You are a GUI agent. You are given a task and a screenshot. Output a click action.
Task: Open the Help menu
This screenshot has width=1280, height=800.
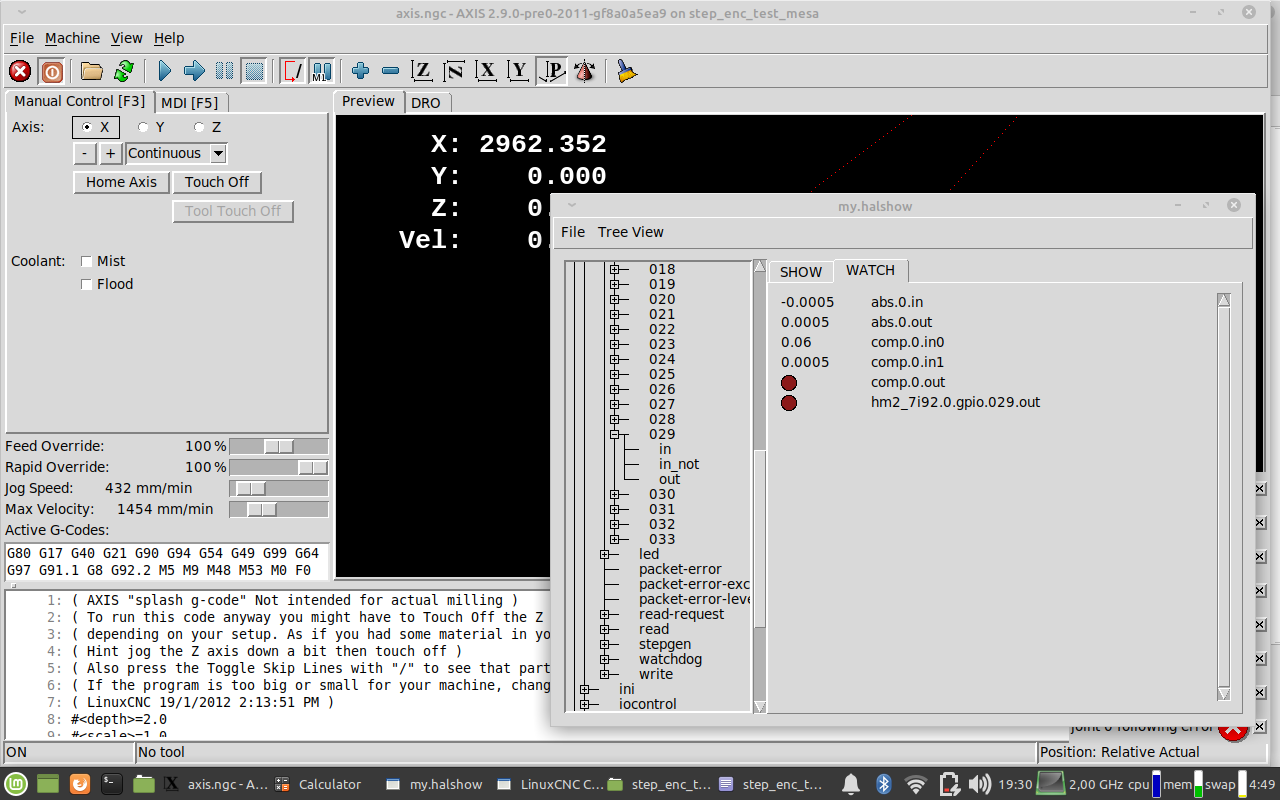point(169,38)
